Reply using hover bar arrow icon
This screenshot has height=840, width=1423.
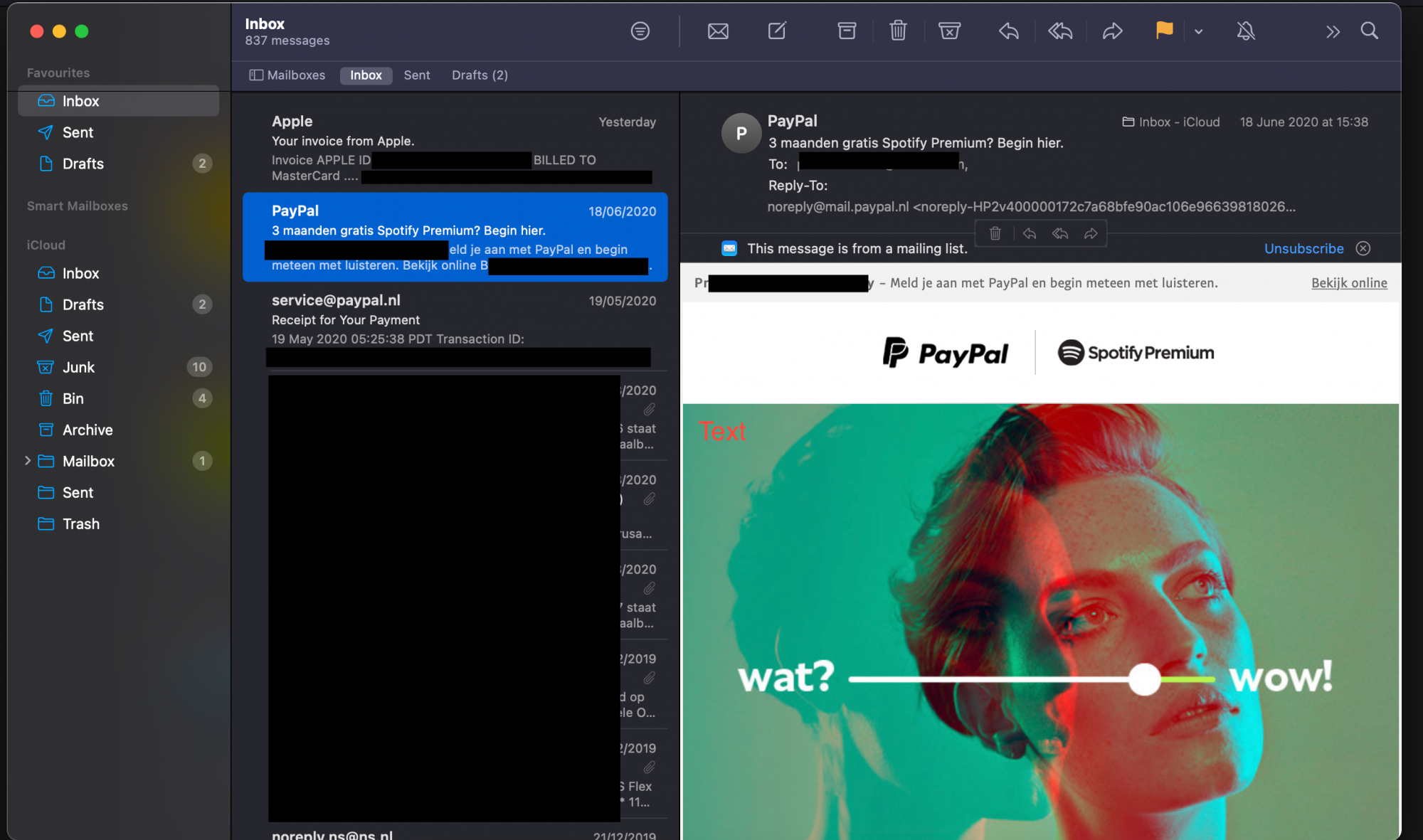pos(1029,233)
